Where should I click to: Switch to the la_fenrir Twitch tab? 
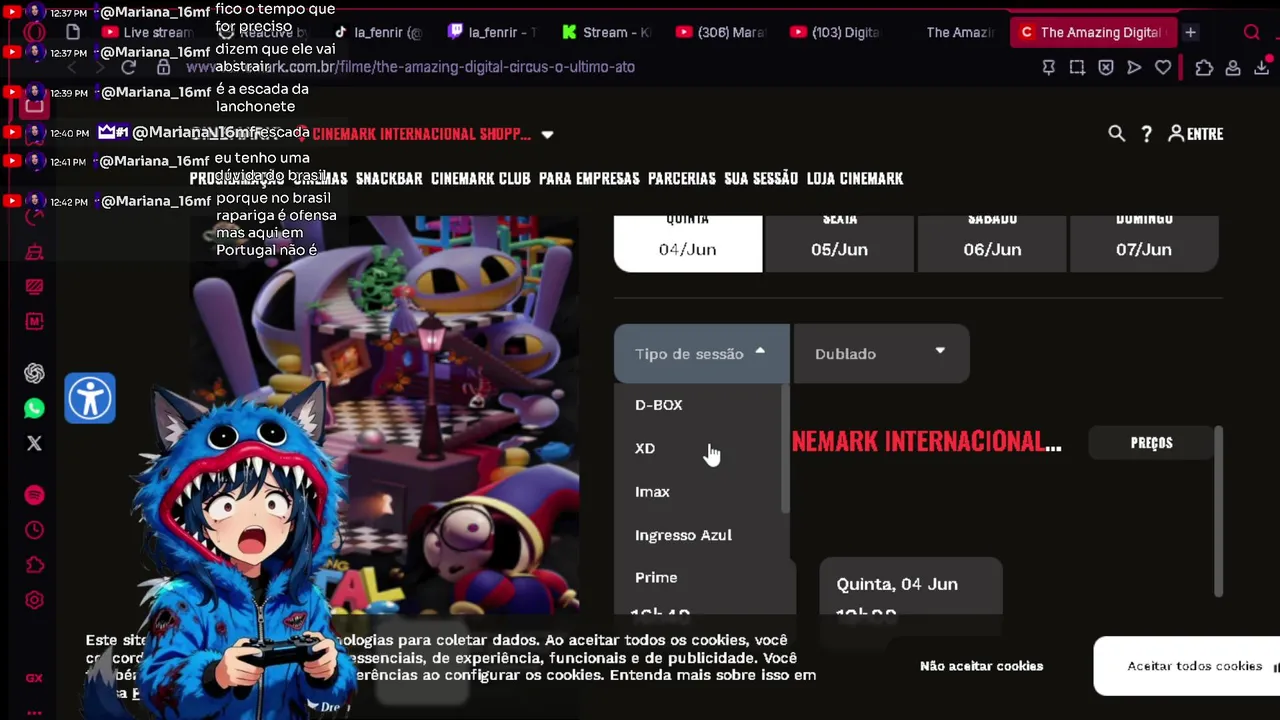(x=491, y=32)
